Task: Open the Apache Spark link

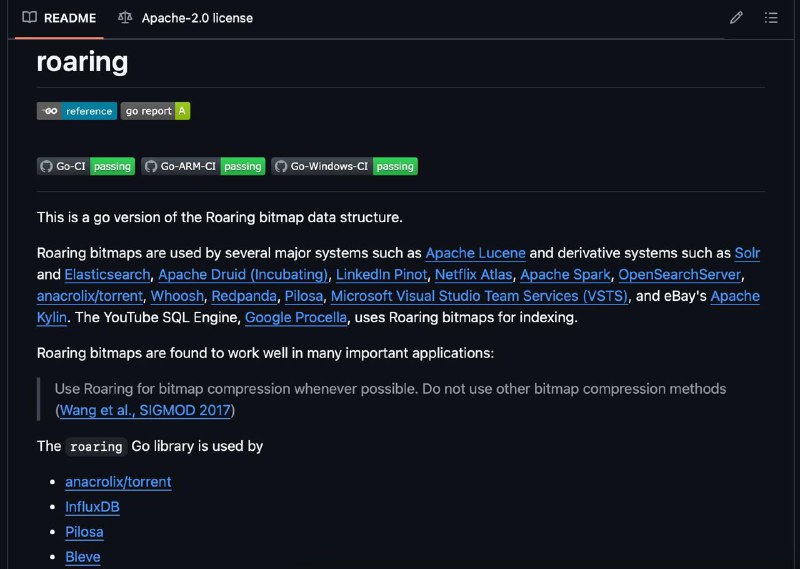Action: [565, 275]
